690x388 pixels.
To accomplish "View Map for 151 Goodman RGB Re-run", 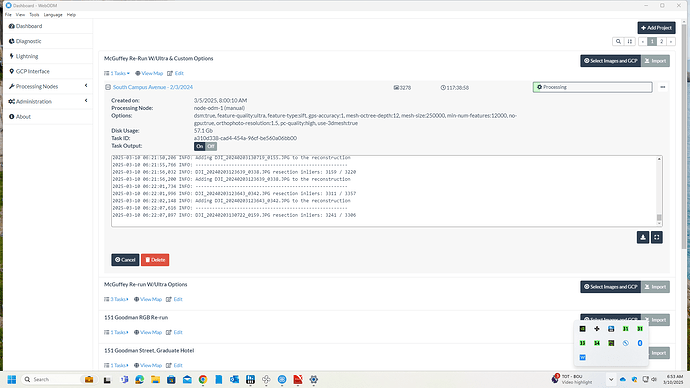I will (148, 332).
